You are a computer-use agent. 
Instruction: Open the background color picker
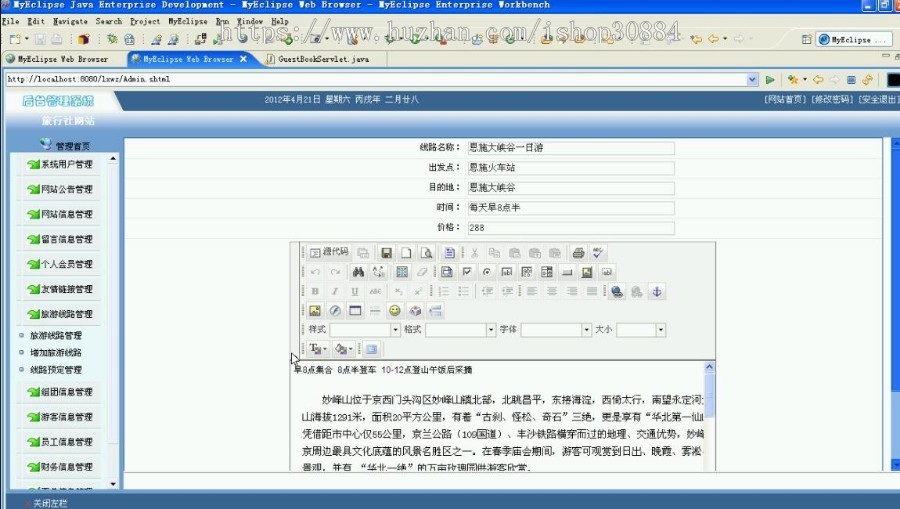pyautogui.click(x=344, y=349)
